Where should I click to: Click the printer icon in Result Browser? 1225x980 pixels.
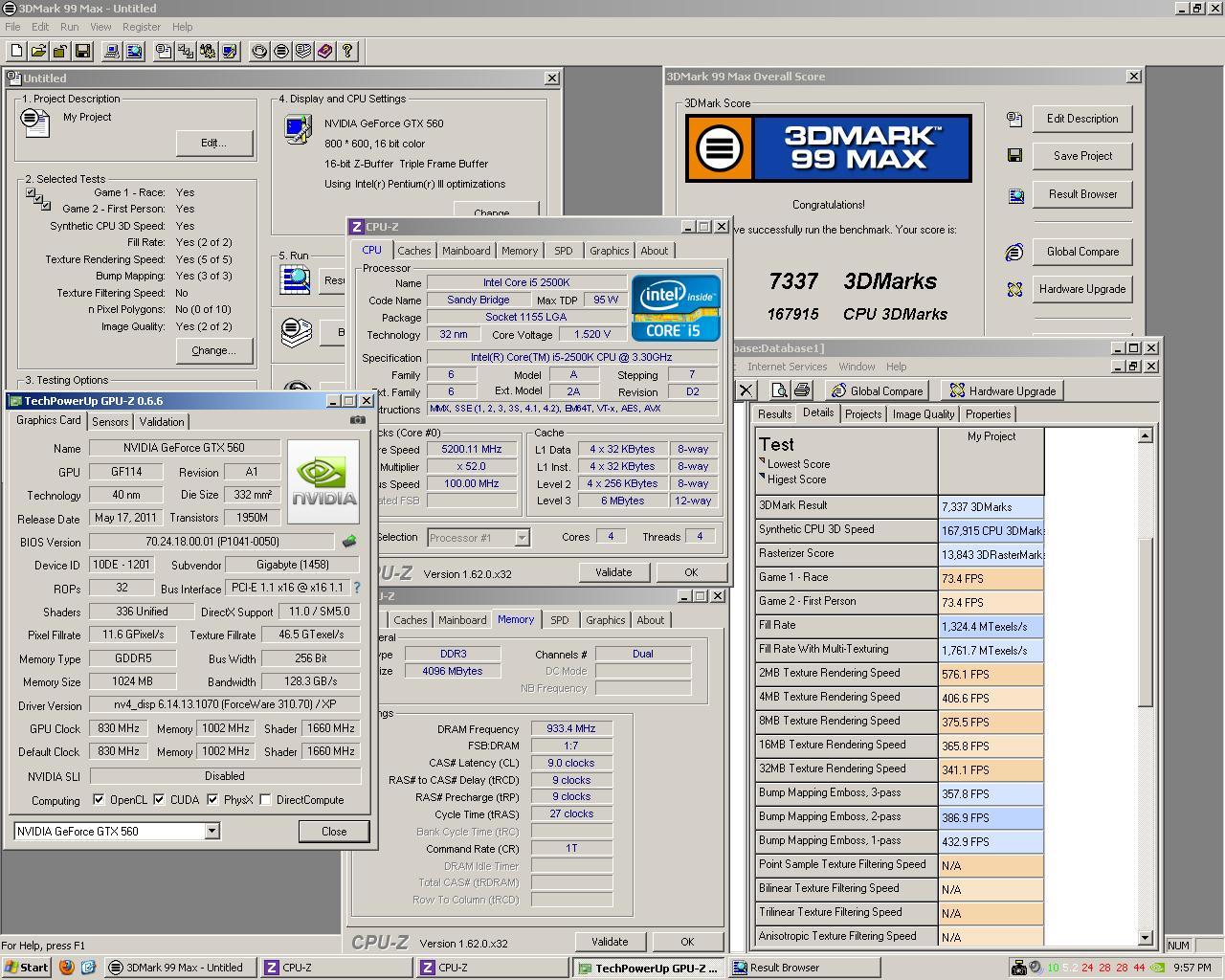coord(802,390)
